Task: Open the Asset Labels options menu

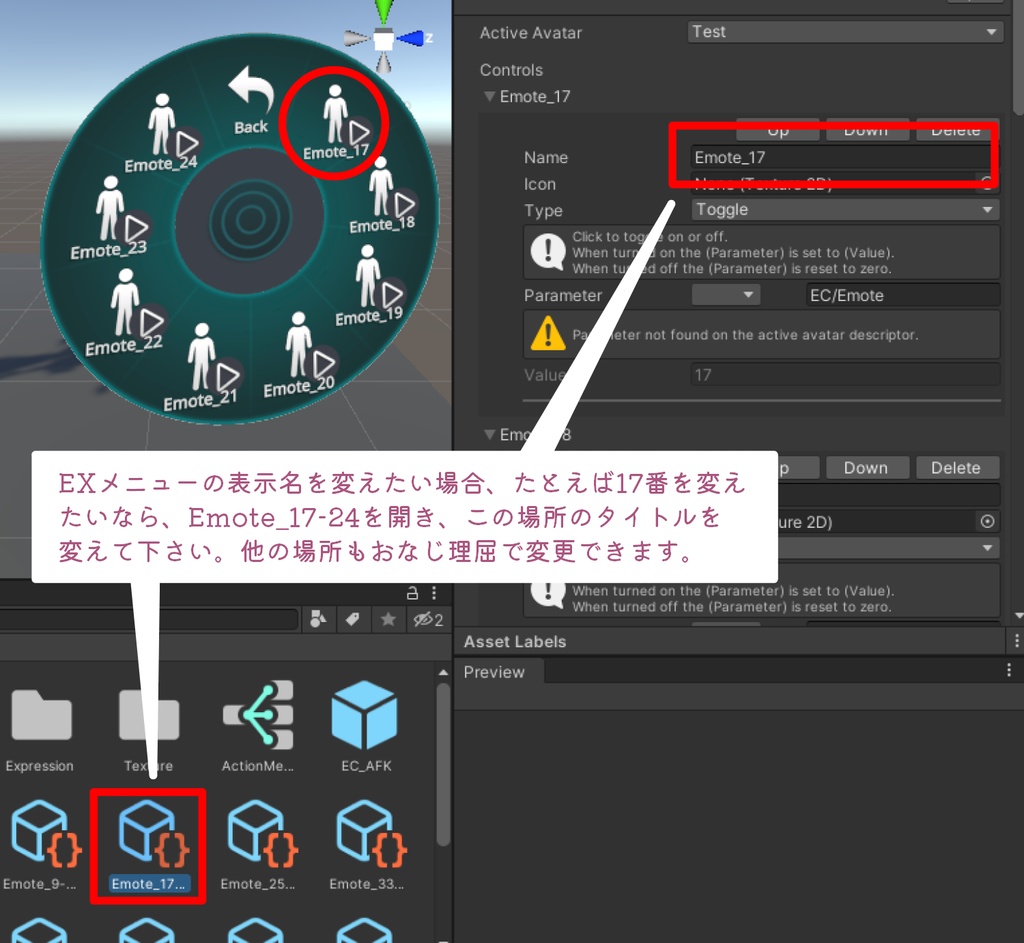Action: point(1016,641)
